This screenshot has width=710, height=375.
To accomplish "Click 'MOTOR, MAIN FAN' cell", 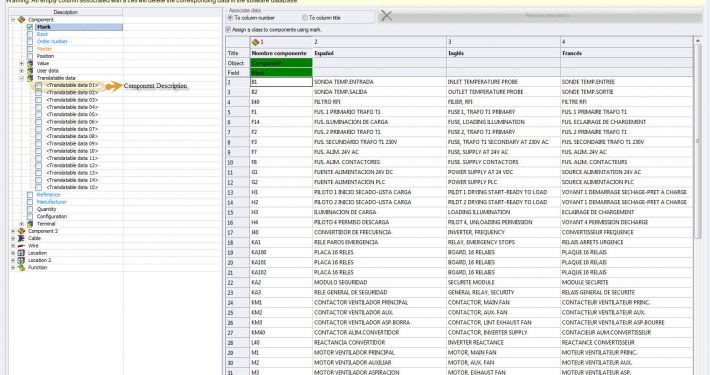I will click(504, 352).
